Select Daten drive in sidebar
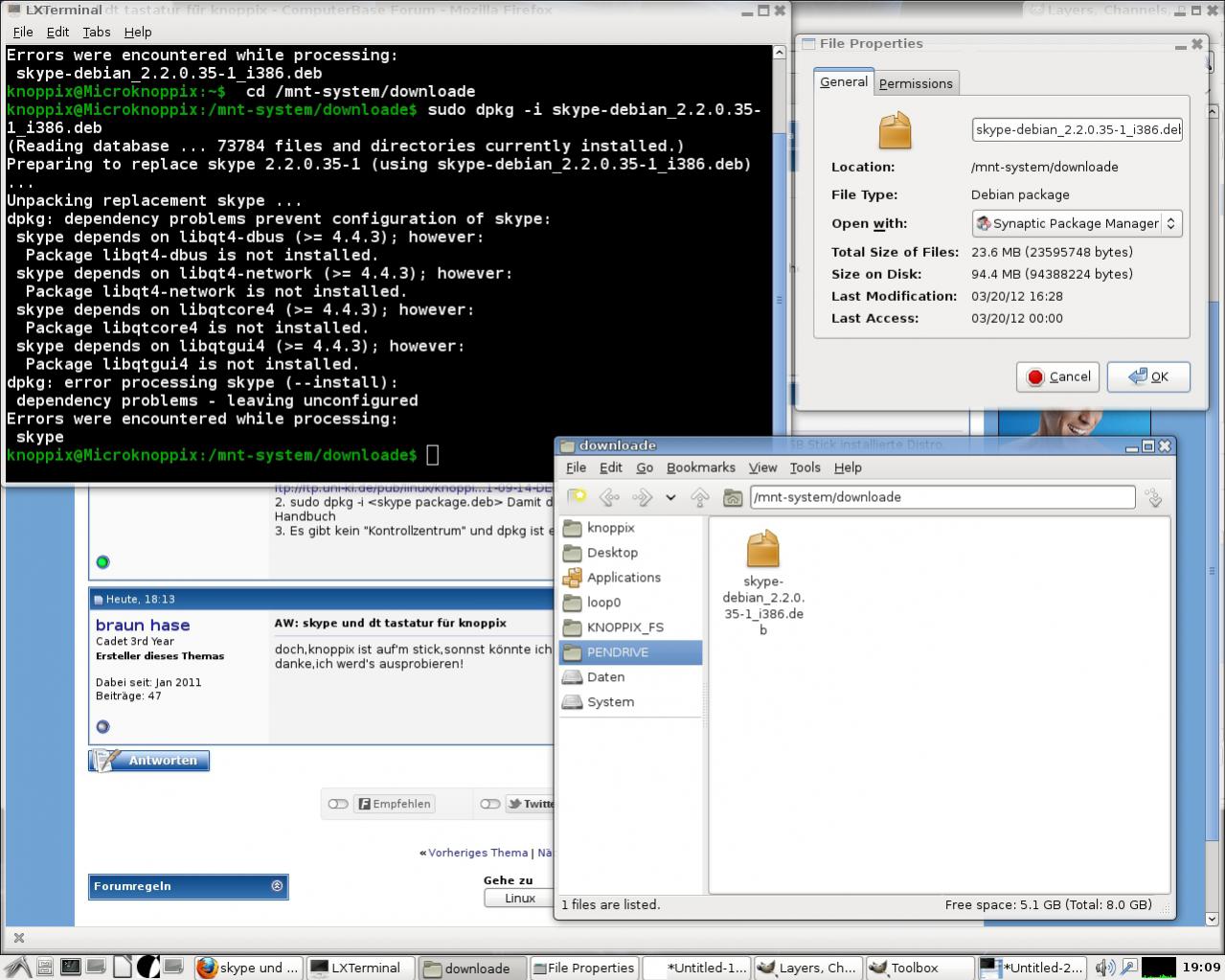Viewport: 1225px width, 980px height. (630, 677)
